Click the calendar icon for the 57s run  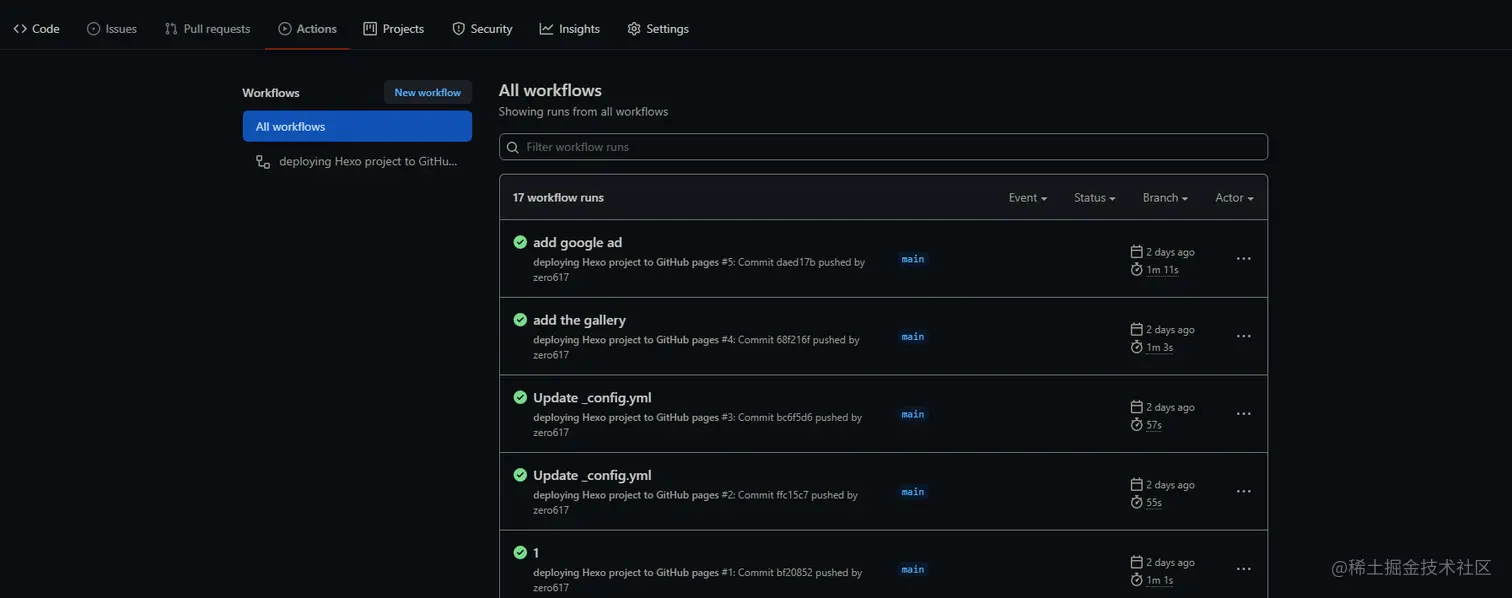tap(1136, 407)
